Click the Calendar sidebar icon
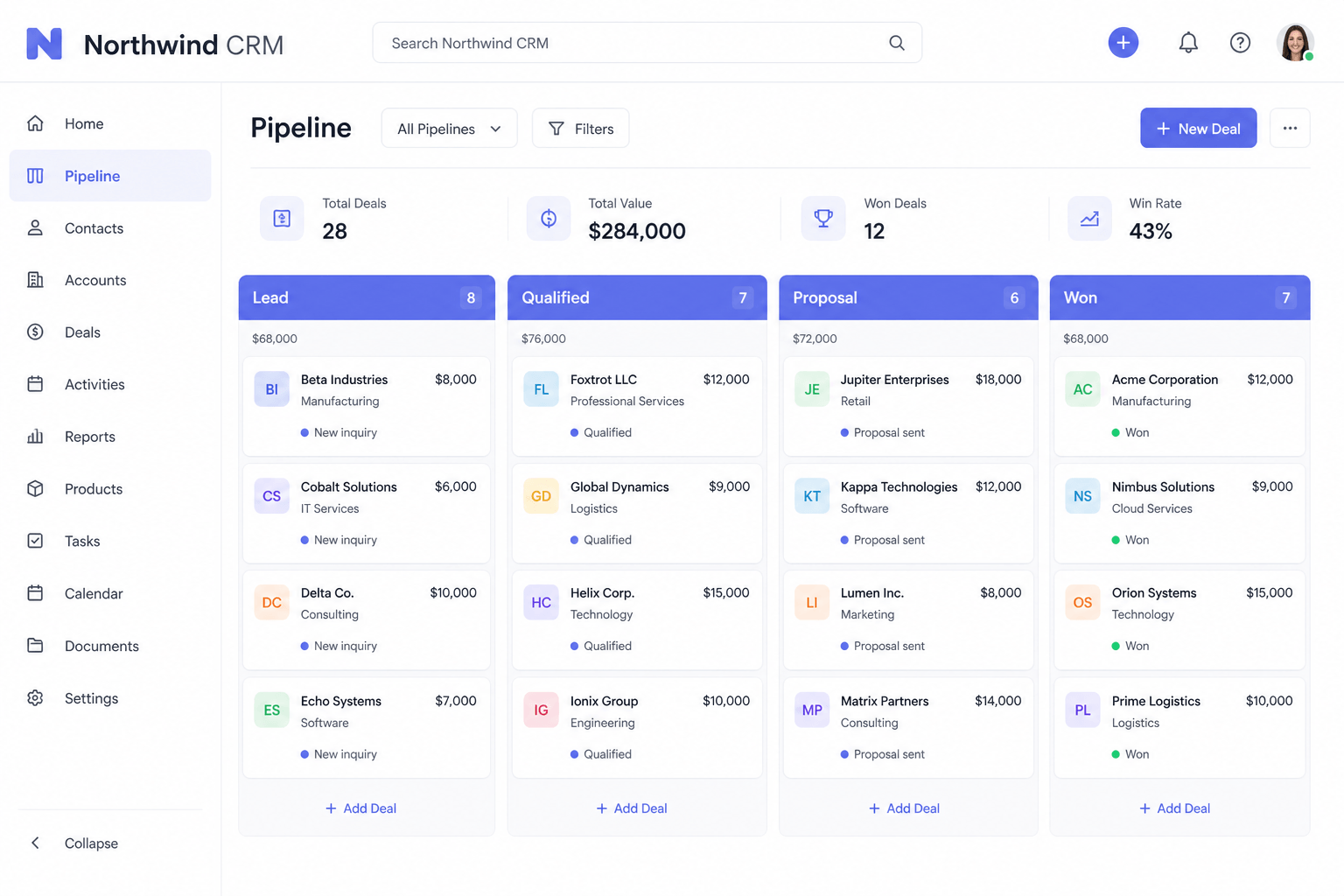 coord(35,593)
